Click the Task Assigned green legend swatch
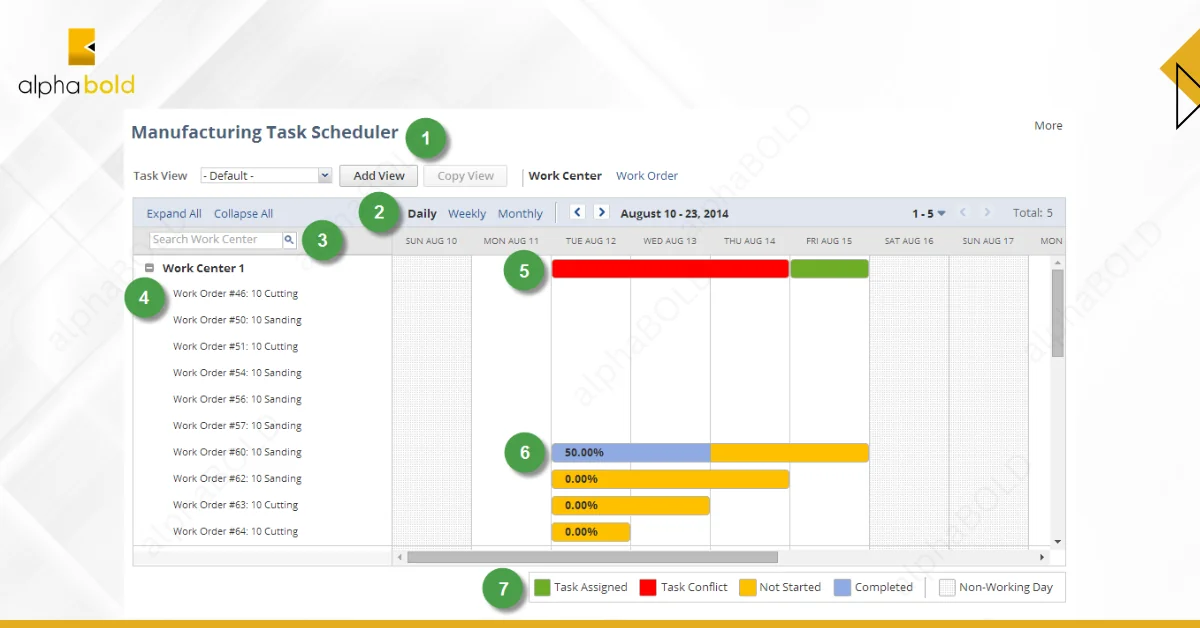This screenshot has width=1200, height=628. coord(542,587)
